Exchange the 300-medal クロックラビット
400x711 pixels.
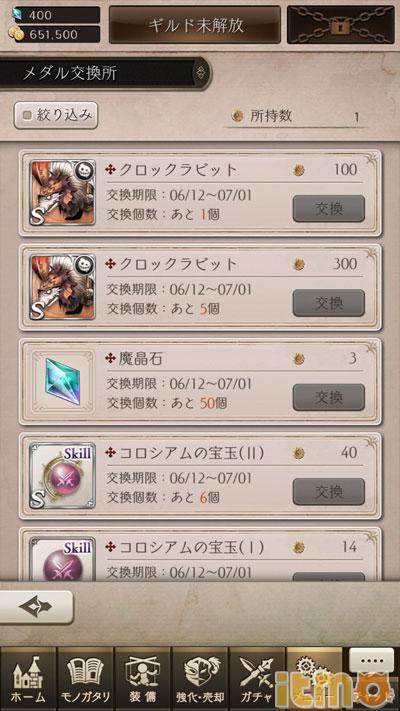click(329, 303)
